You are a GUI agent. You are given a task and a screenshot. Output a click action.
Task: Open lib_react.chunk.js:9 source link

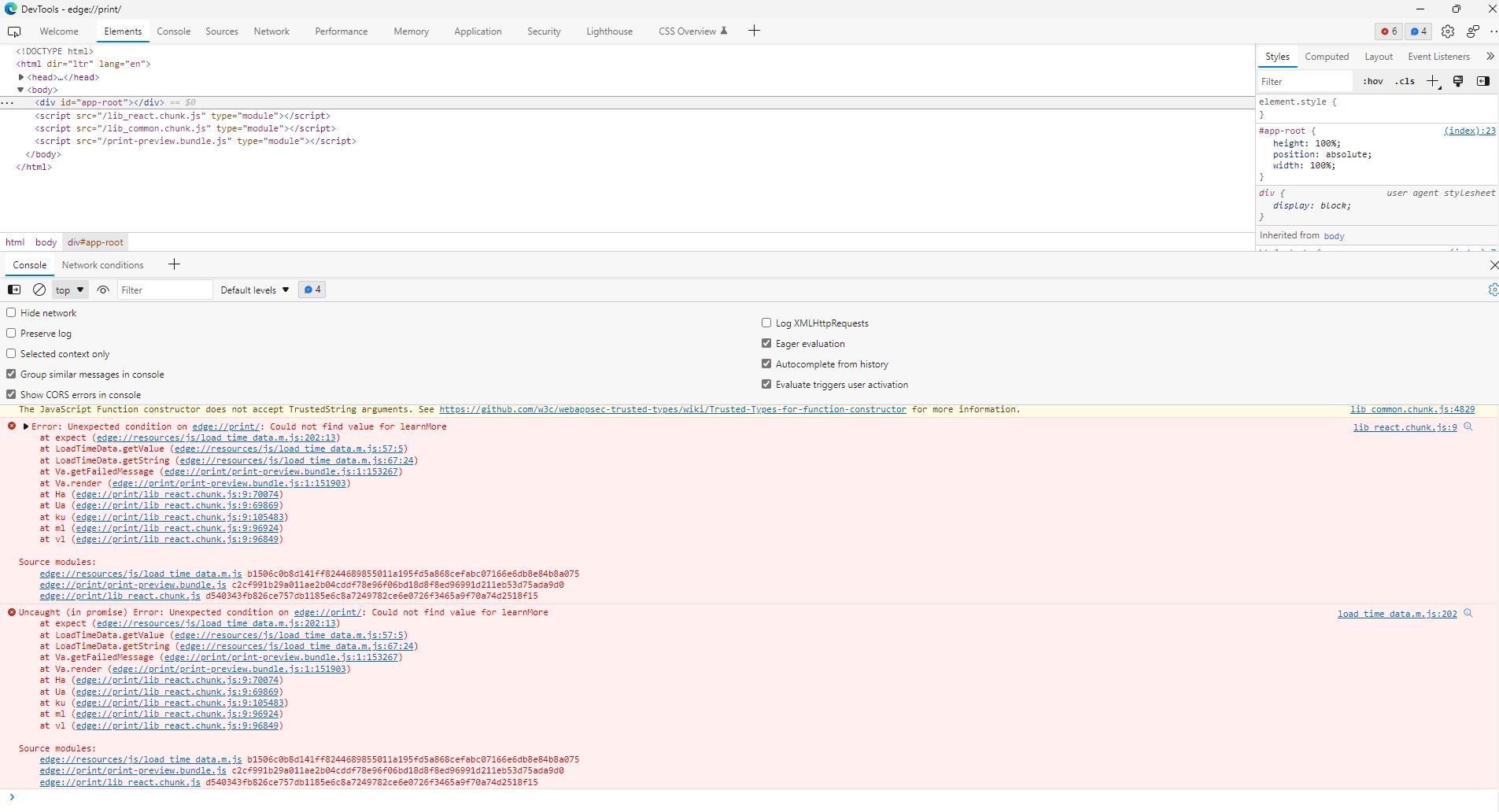click(x=1405, y=427)
